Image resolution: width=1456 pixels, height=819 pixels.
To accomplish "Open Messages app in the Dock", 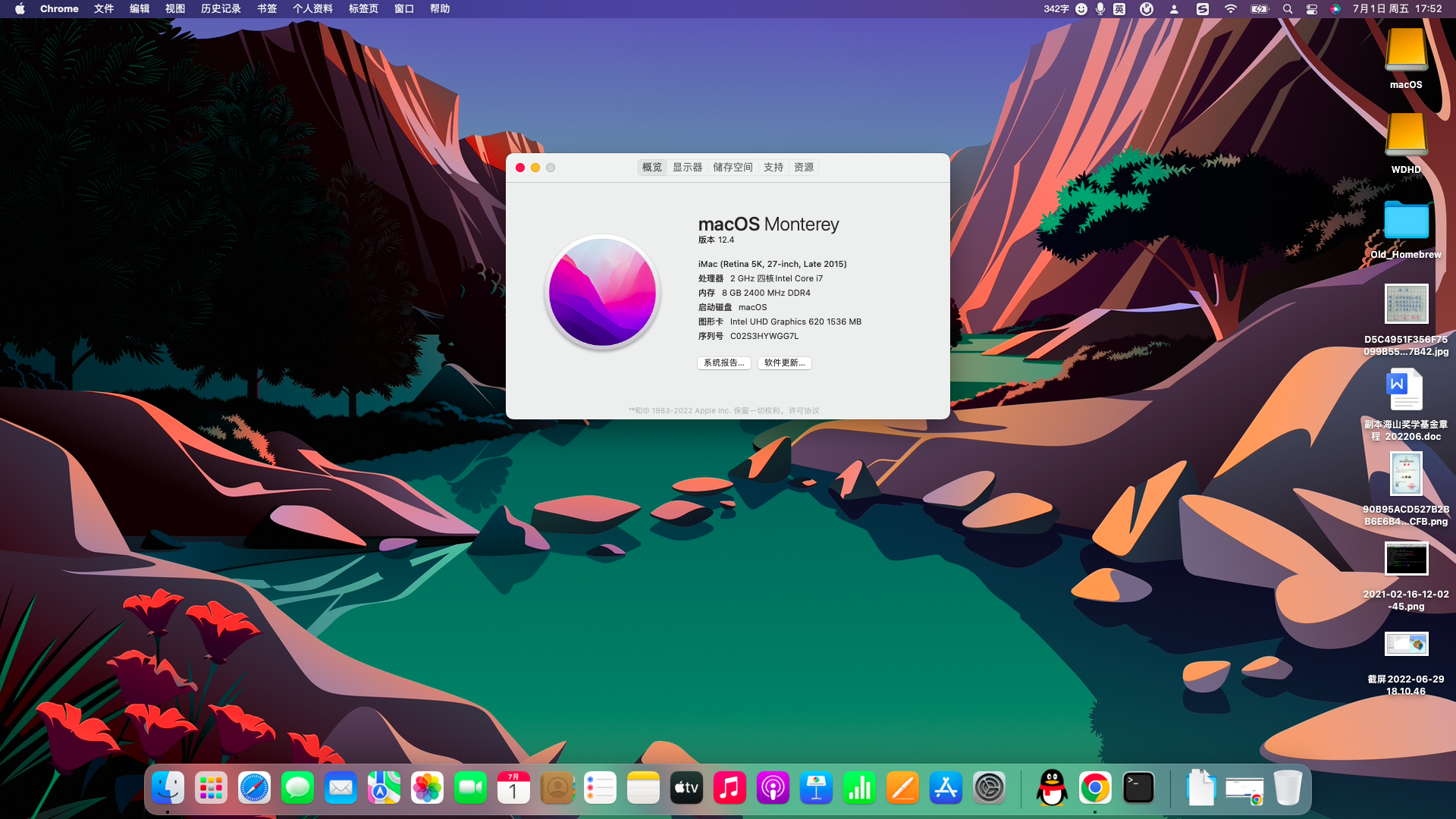I will [x=297, y=788].
